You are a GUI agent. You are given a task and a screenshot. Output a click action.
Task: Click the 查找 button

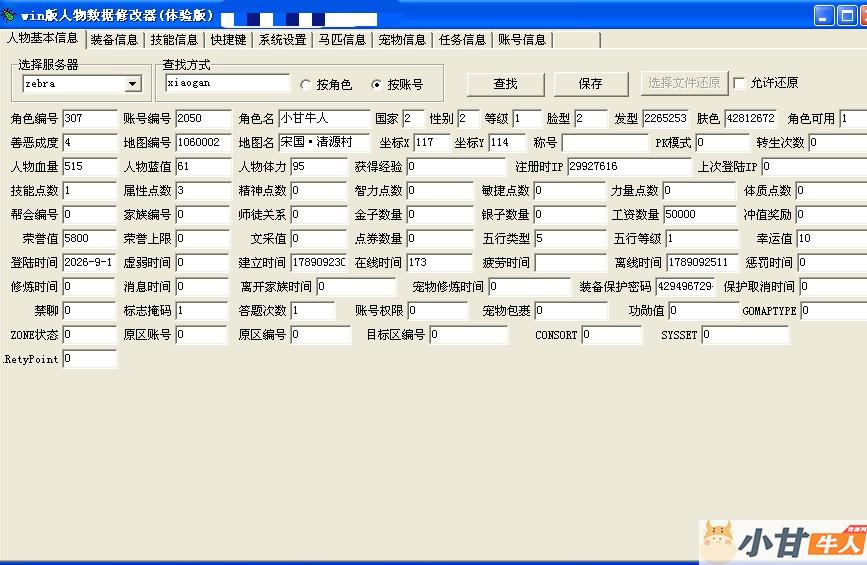505,84
